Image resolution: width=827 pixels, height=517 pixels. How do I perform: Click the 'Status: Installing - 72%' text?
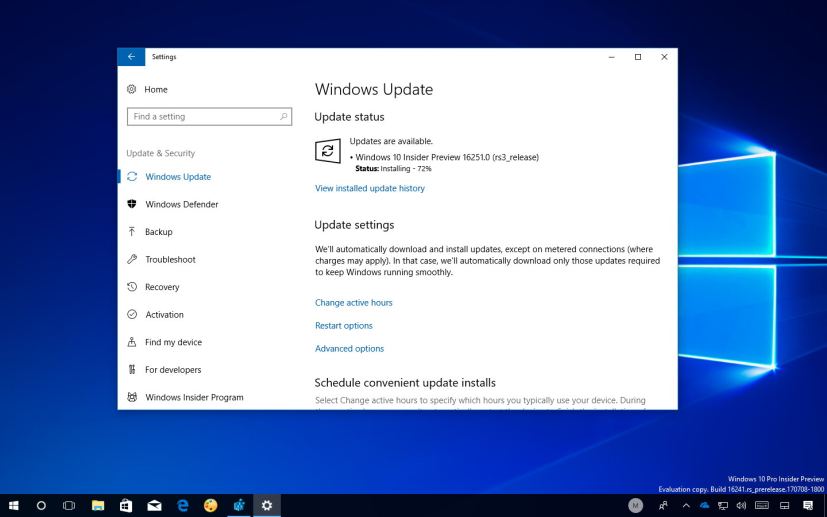[x=393, y=169]
